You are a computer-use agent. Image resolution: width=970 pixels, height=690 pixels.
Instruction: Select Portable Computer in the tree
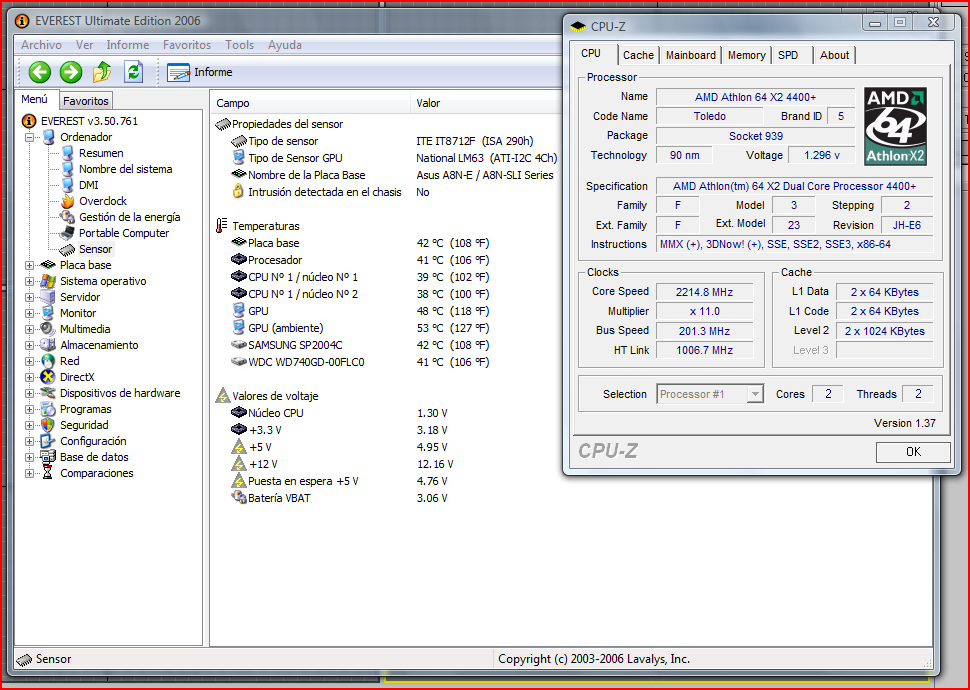coord(124,233)
